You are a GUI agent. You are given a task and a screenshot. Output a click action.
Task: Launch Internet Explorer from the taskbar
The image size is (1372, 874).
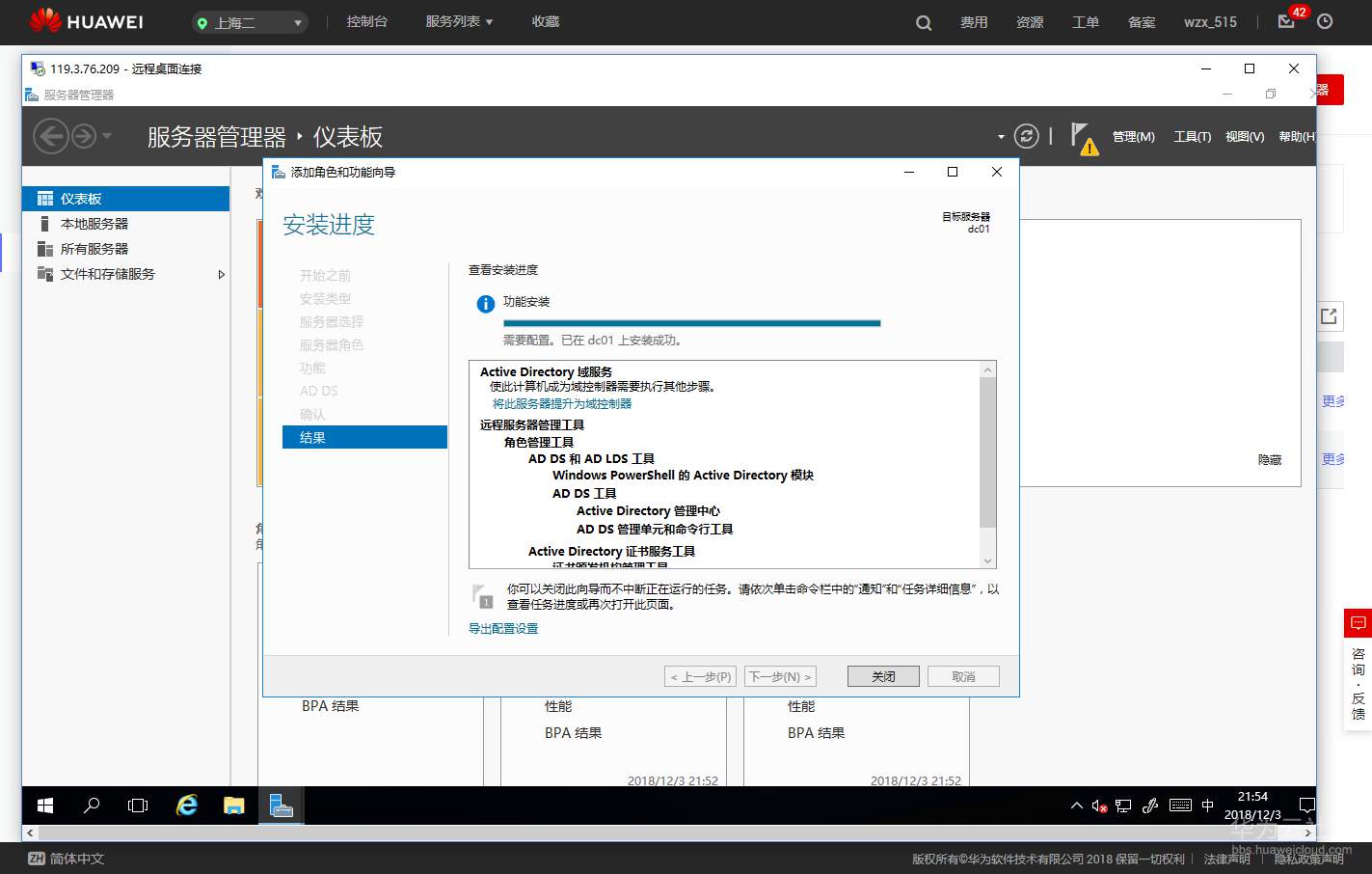pos(186,805)
